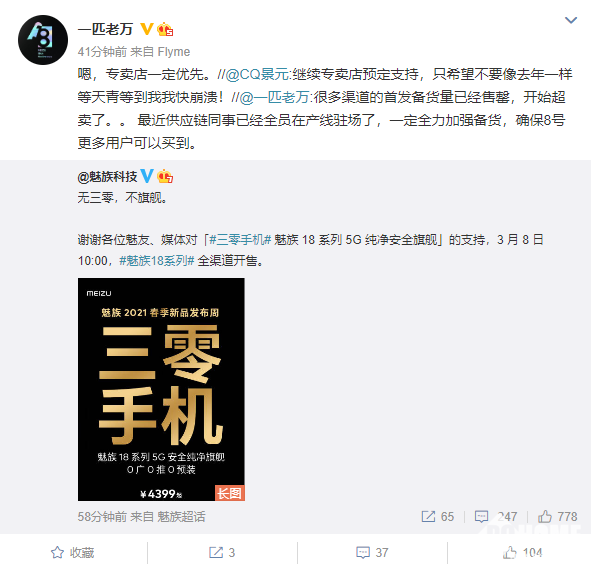View the 三零手机 poster image

point(161,389)
